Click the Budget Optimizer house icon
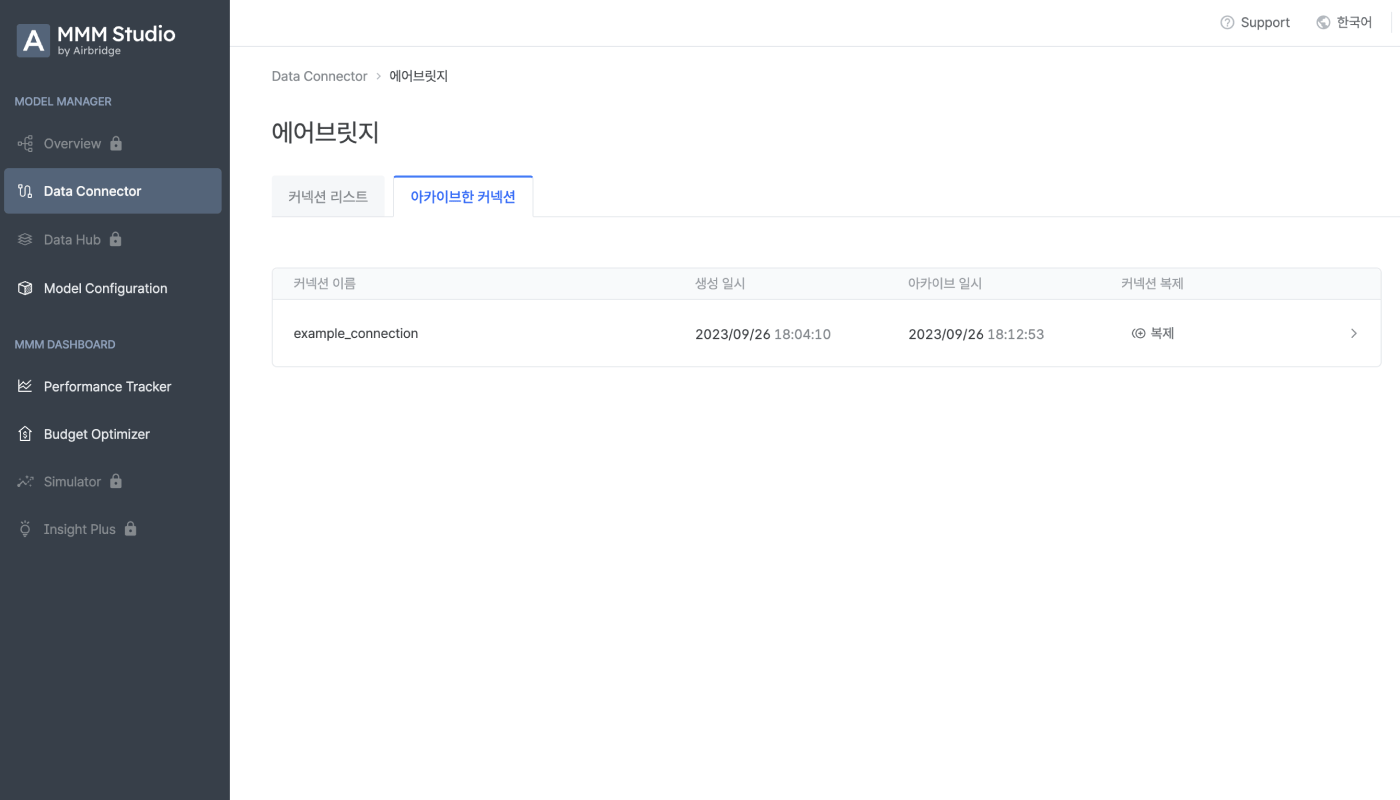Screen dimensions: 1400x800 [x=25, y=434]
